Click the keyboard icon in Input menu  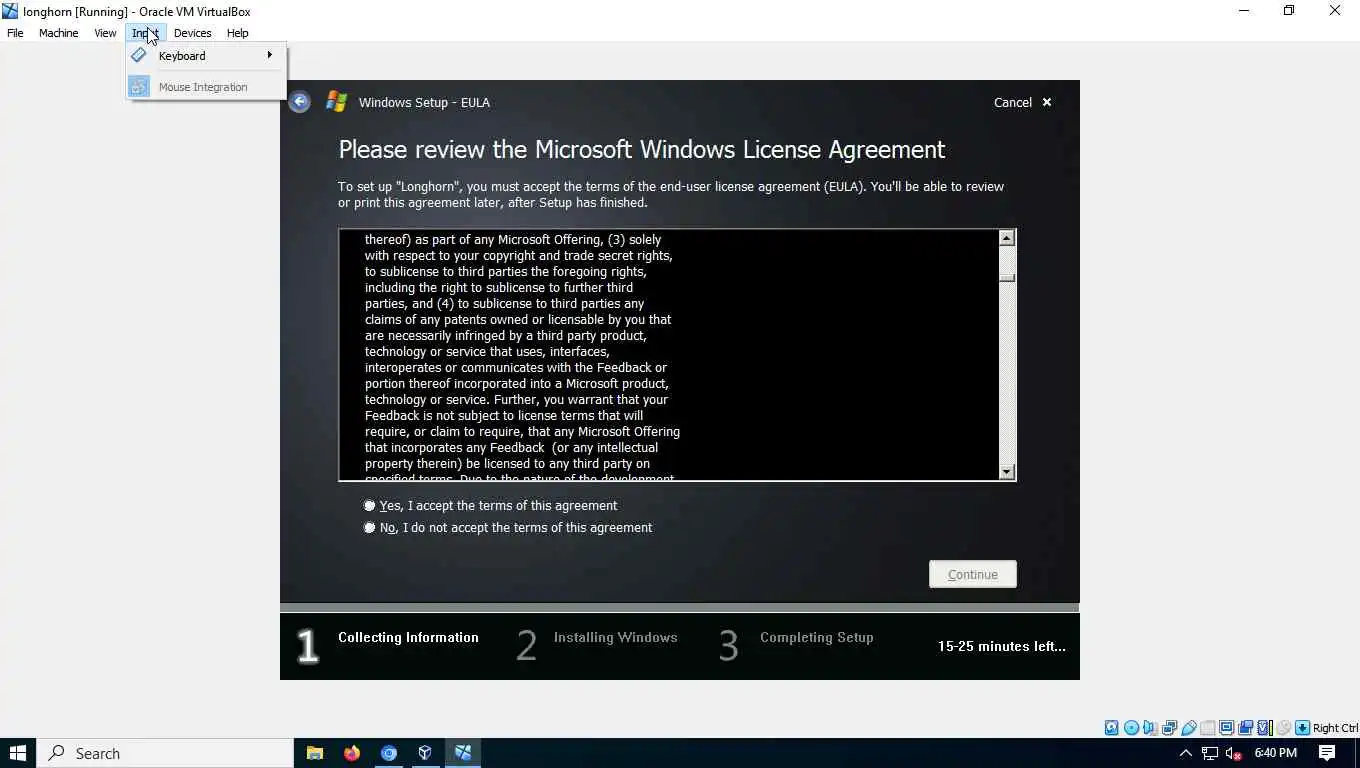click(x=139, y=56)
